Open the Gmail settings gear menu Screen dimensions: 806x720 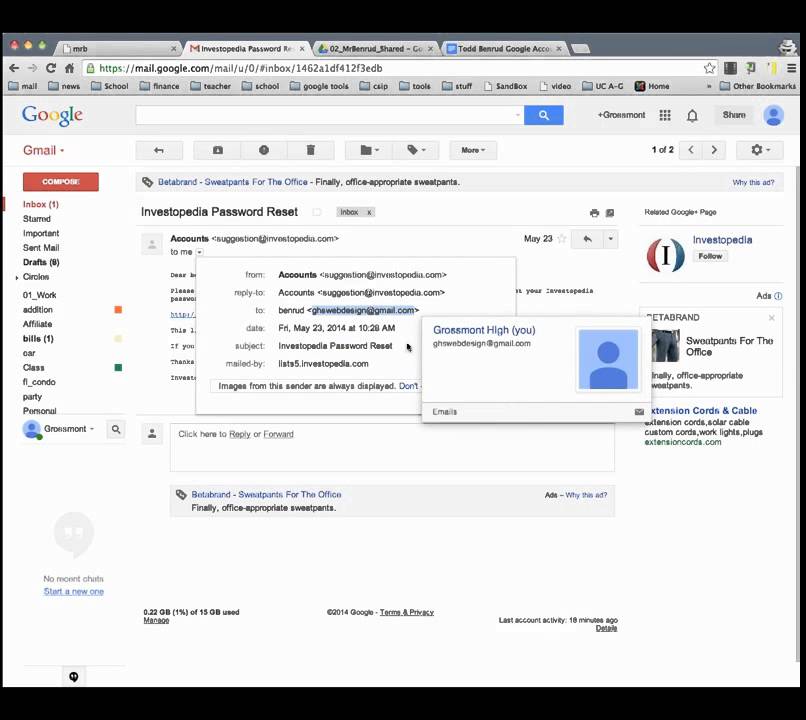point(760,150)
